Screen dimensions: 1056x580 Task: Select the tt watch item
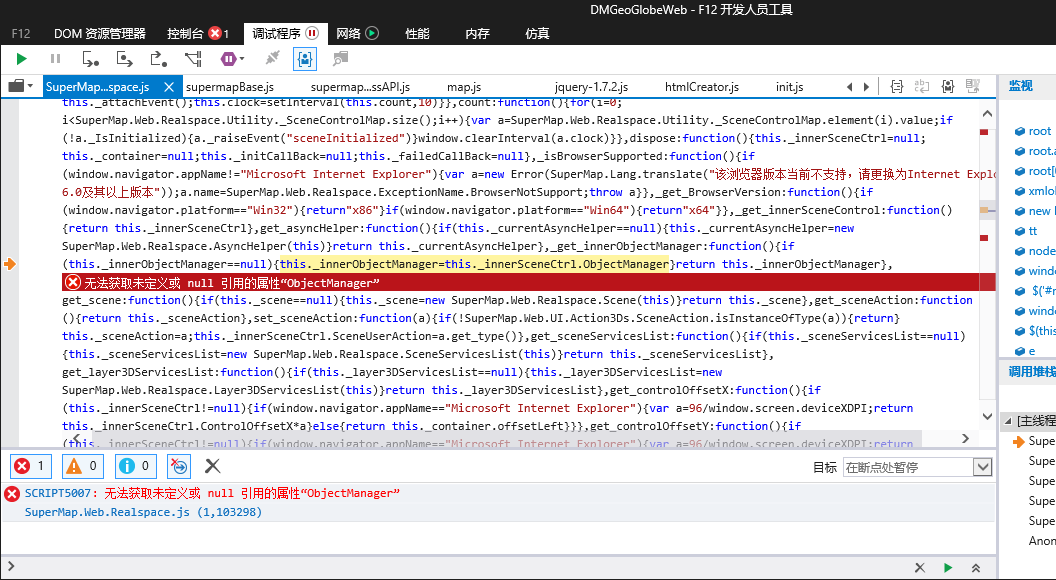coord(1026,231)
